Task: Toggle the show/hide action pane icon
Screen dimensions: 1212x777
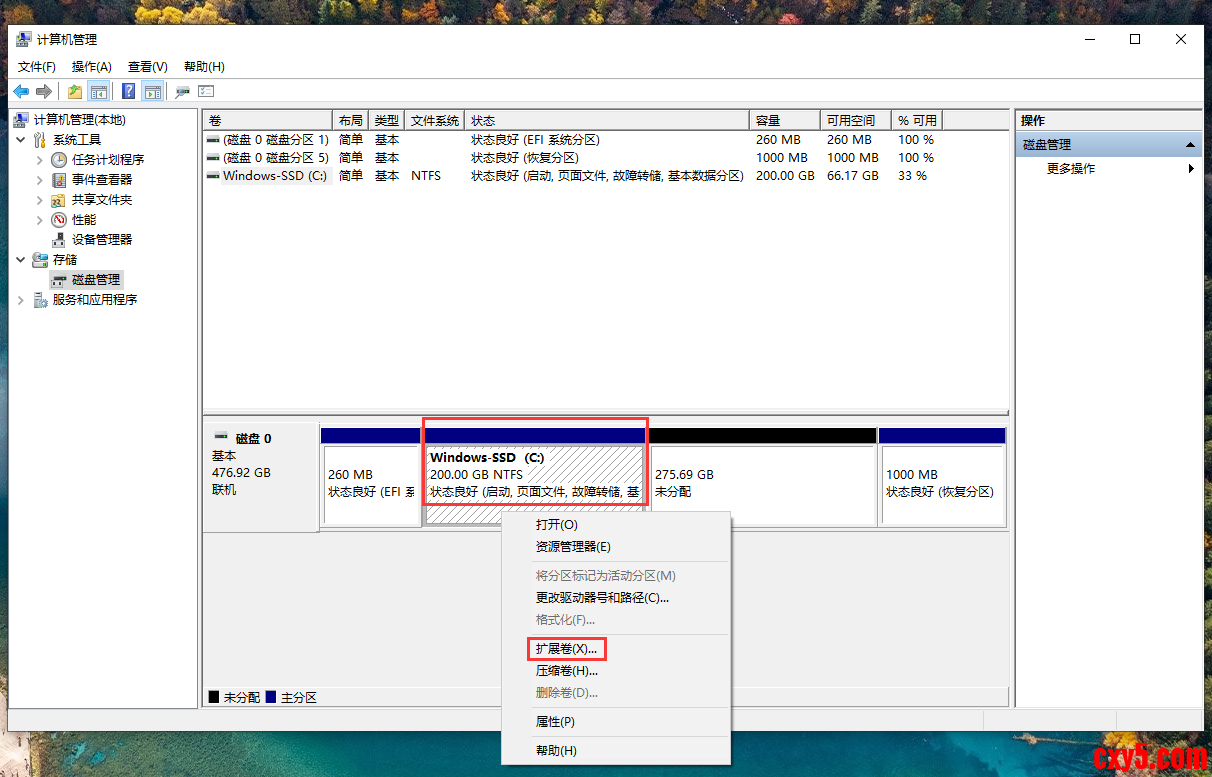Action: coord(152,92)
